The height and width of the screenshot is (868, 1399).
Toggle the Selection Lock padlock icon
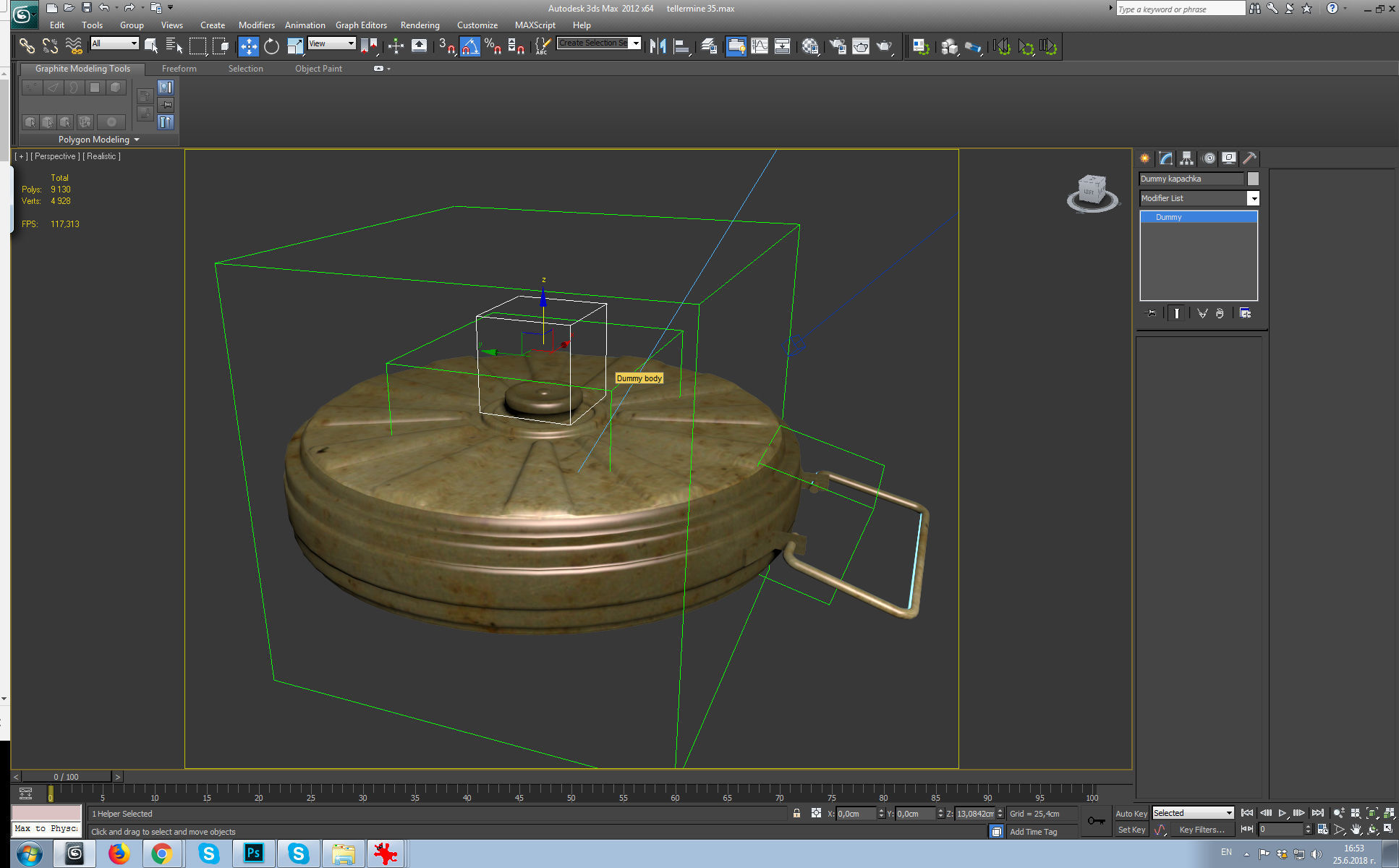click(796, 813)
